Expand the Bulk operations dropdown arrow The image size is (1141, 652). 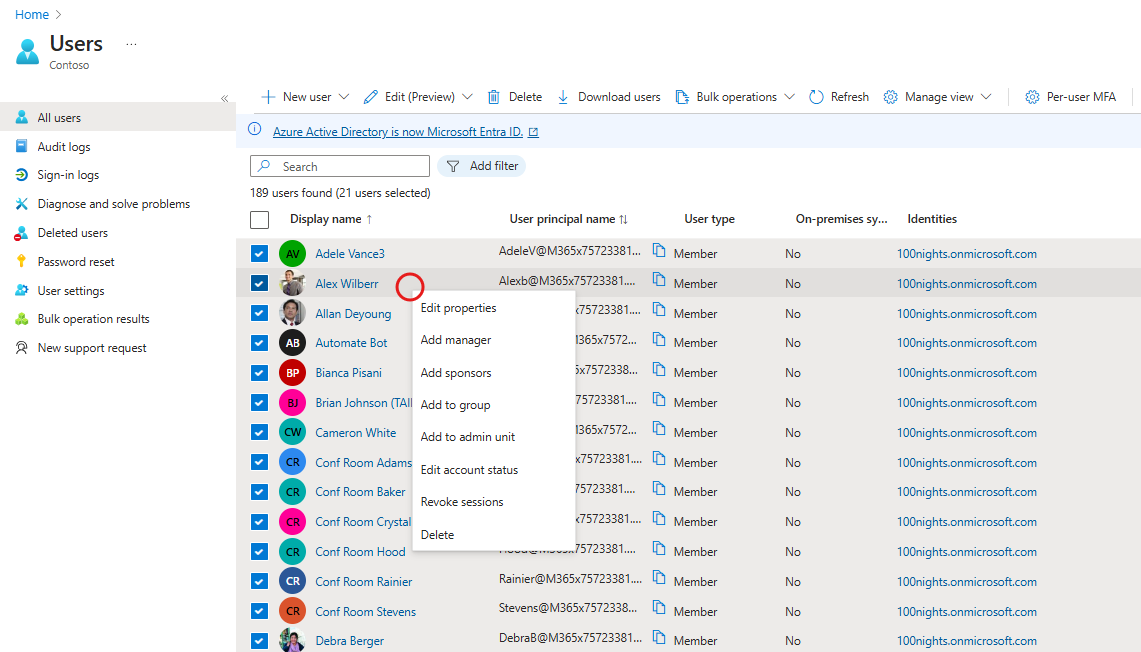(790, 97)
